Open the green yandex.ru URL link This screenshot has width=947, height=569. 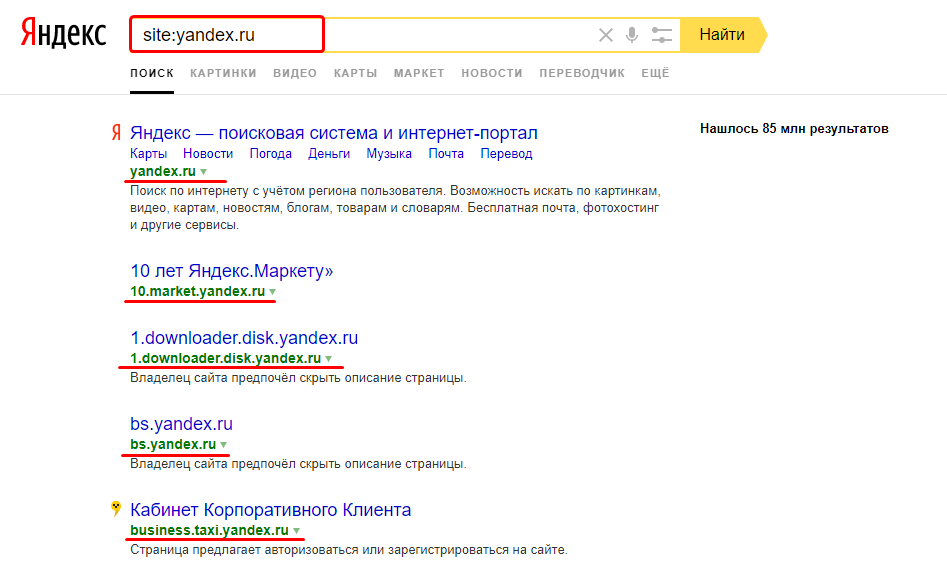coord(163,172)
